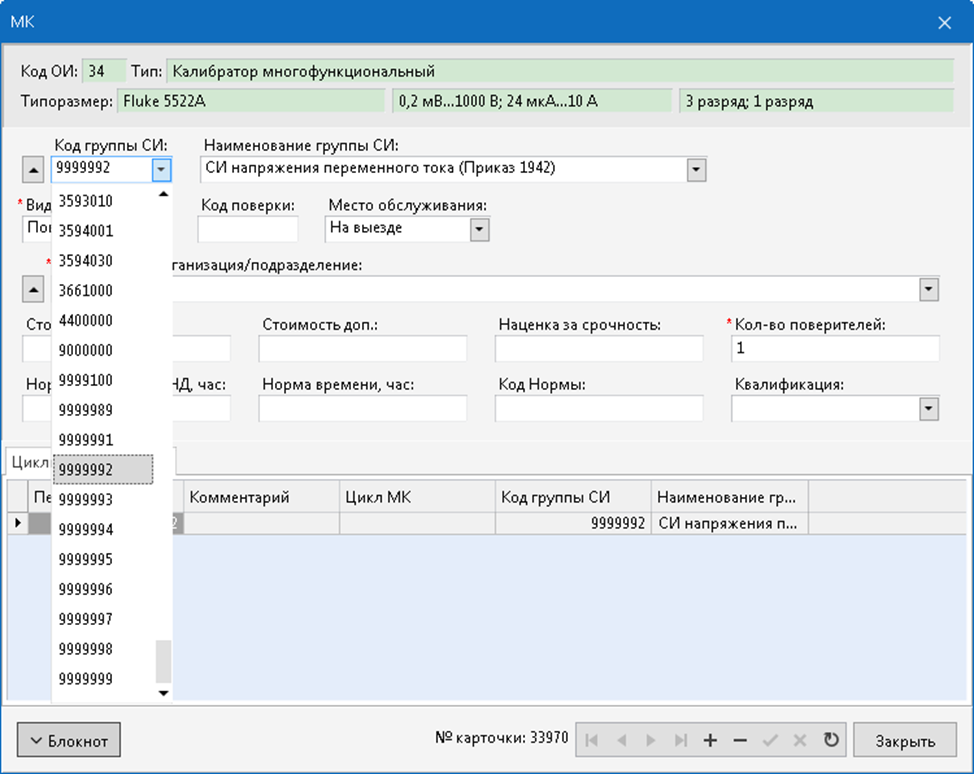Close the МК dialog window
Image resolution: width=974 pixels, height=774 pixels.
[x=945, y=23]
